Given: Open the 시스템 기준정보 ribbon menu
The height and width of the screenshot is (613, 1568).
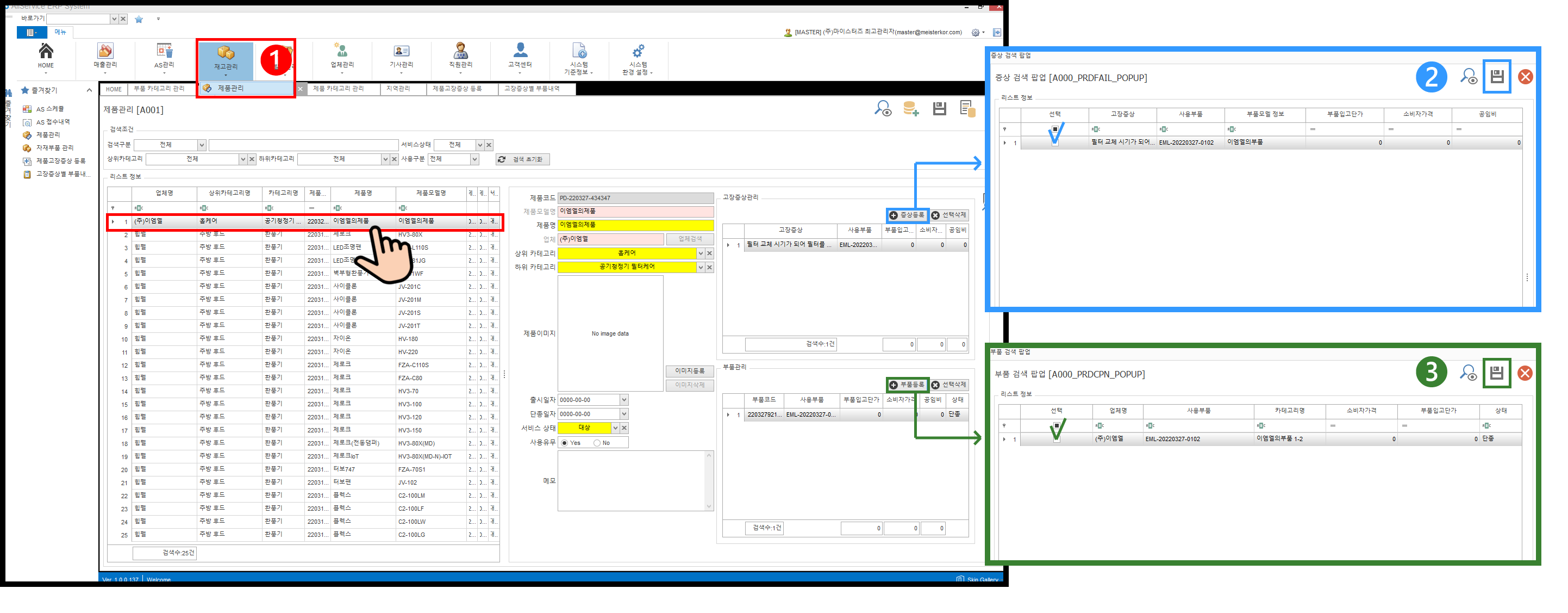Looking at the screenshot, I should coord(579,59).
